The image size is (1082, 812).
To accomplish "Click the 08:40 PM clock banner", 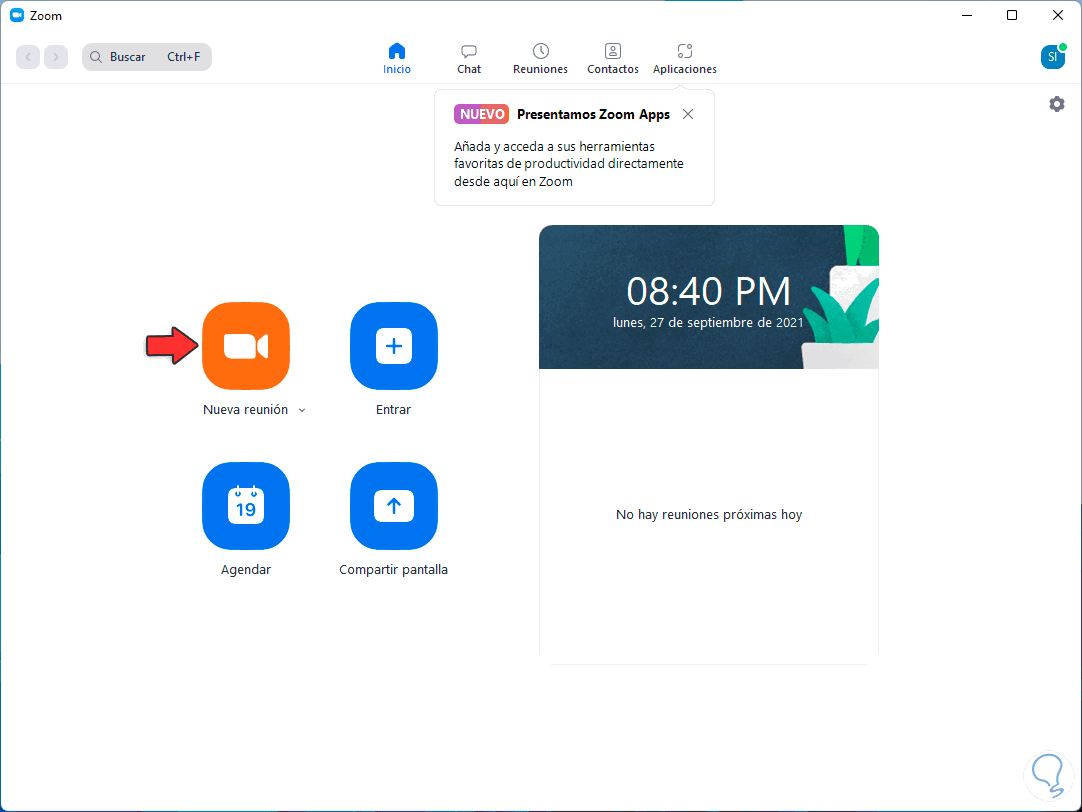I will tap(709, 297).
